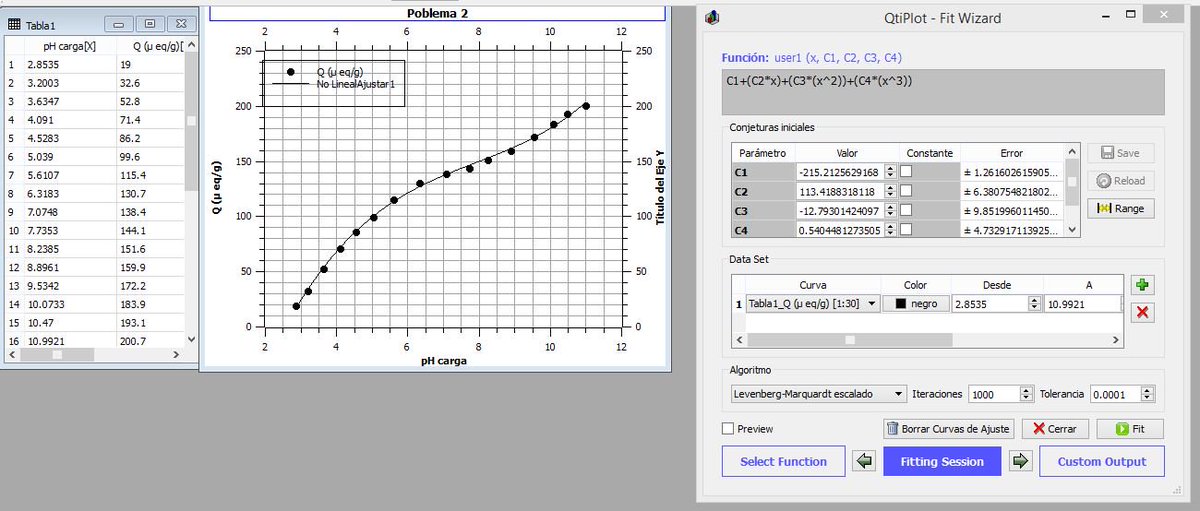The image size is (1200, 511).
Task: Open the Fitting Session page
Action: [x=942, y=461]
